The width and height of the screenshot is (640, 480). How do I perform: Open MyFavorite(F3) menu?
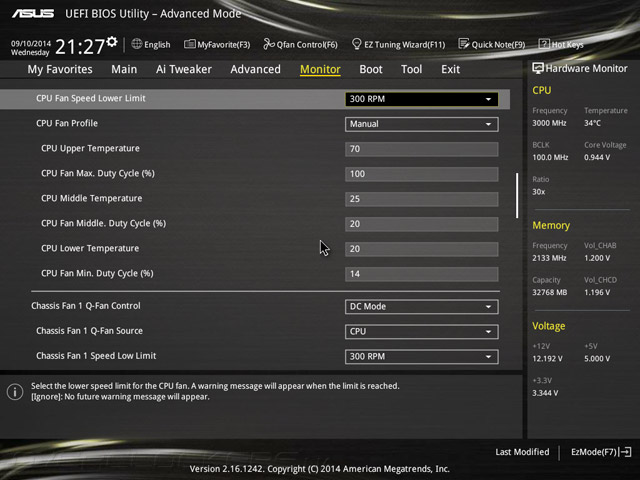pyautogui.click(x=217, y=44)
